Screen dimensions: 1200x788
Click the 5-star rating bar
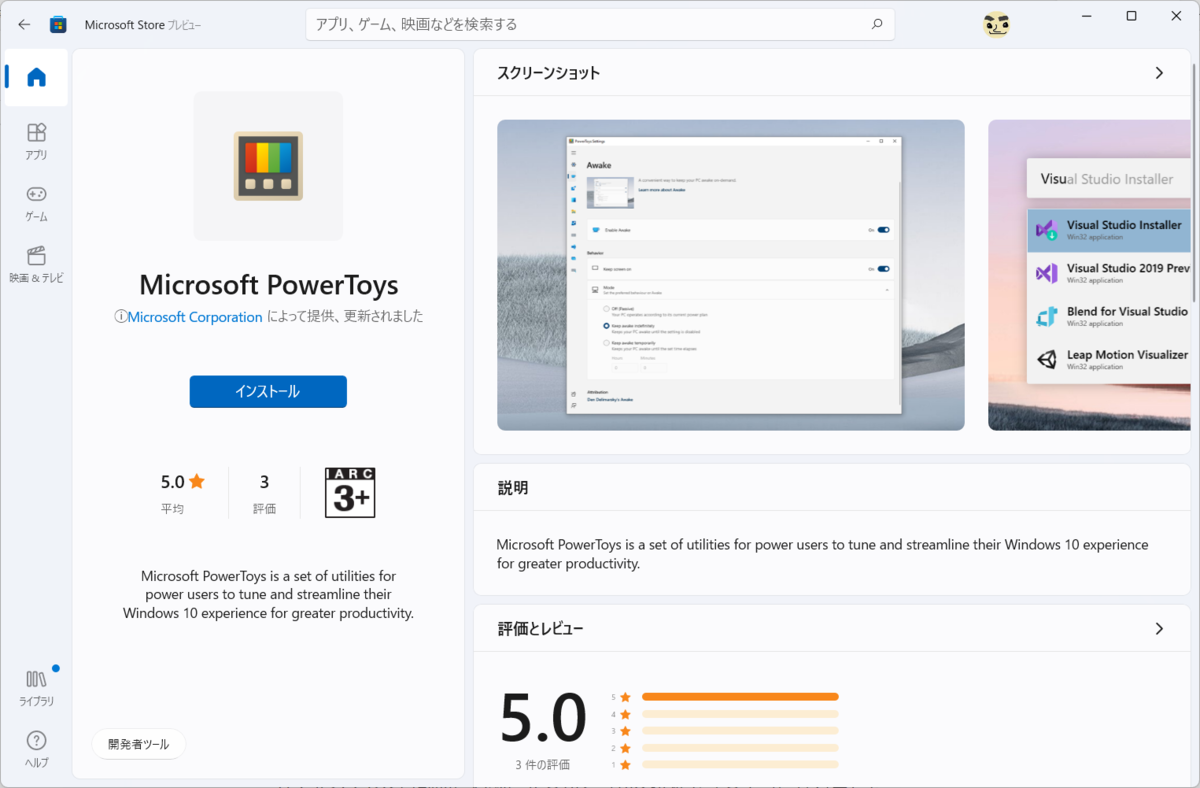pyautogui.click(x=740, y=697)
